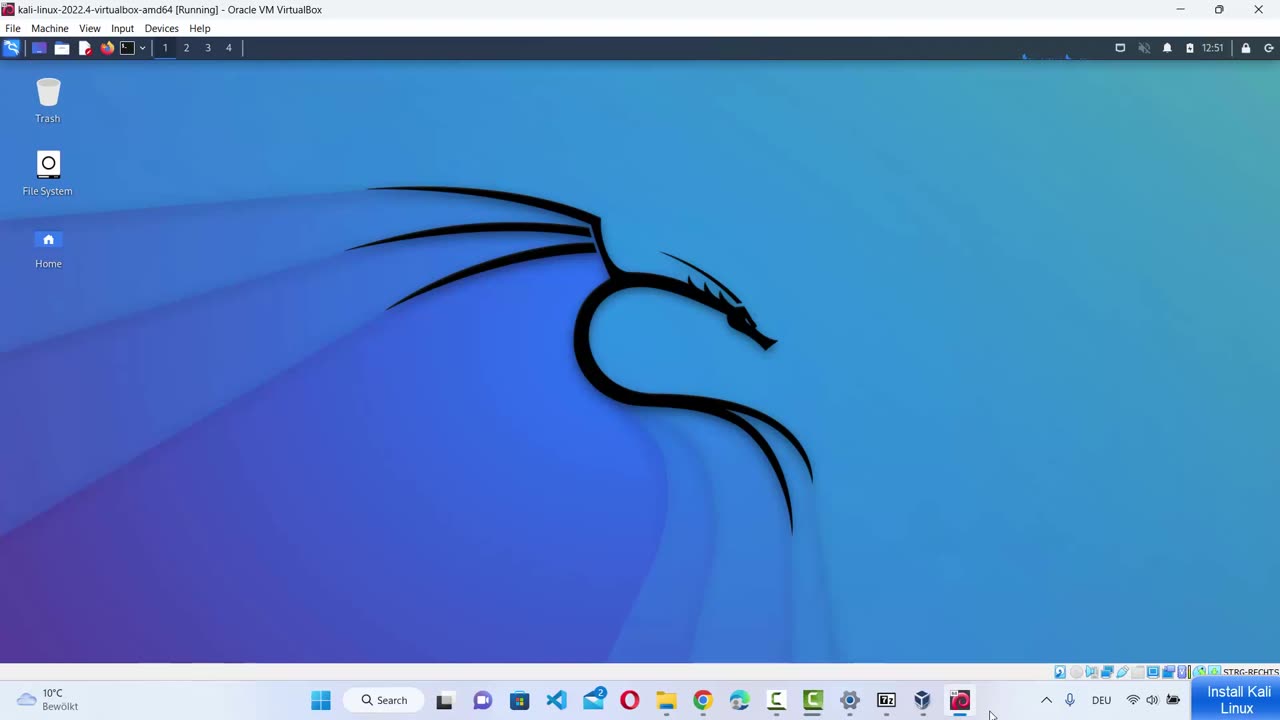Click the network connection icon in Kali panel
This screenshot has width=1280, height=720.
pos(1120,48)
